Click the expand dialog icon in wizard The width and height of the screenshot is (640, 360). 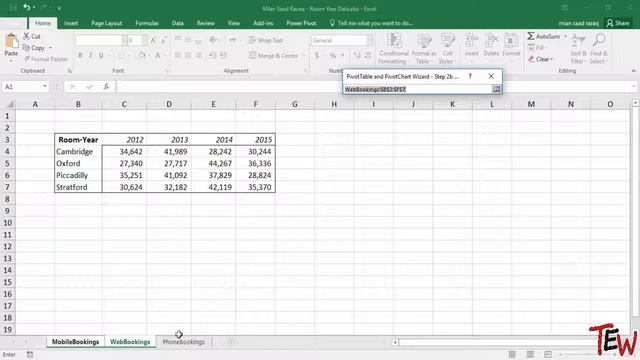496,89
